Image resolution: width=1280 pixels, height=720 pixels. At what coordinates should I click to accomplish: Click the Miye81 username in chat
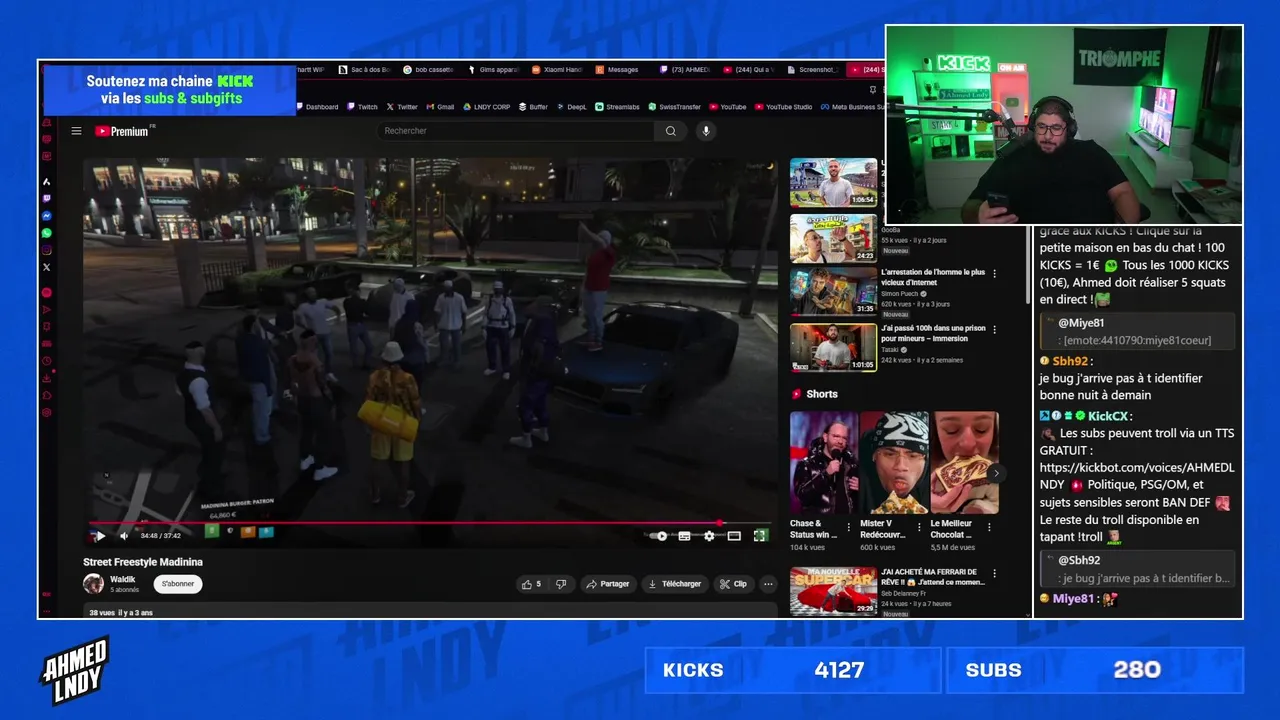click(x=1073, y=599)
